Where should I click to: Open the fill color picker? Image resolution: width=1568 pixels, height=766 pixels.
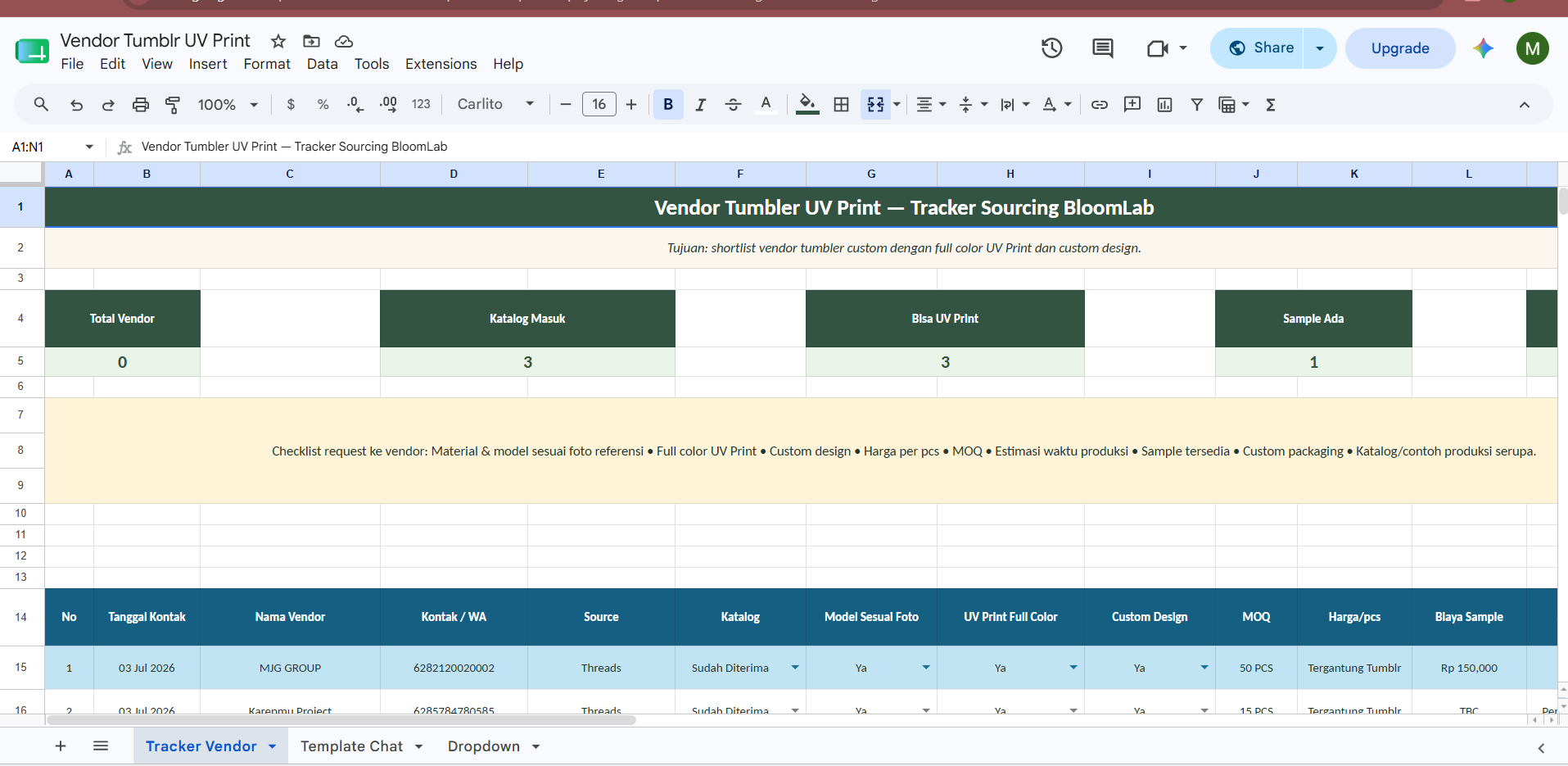[807, 105]
